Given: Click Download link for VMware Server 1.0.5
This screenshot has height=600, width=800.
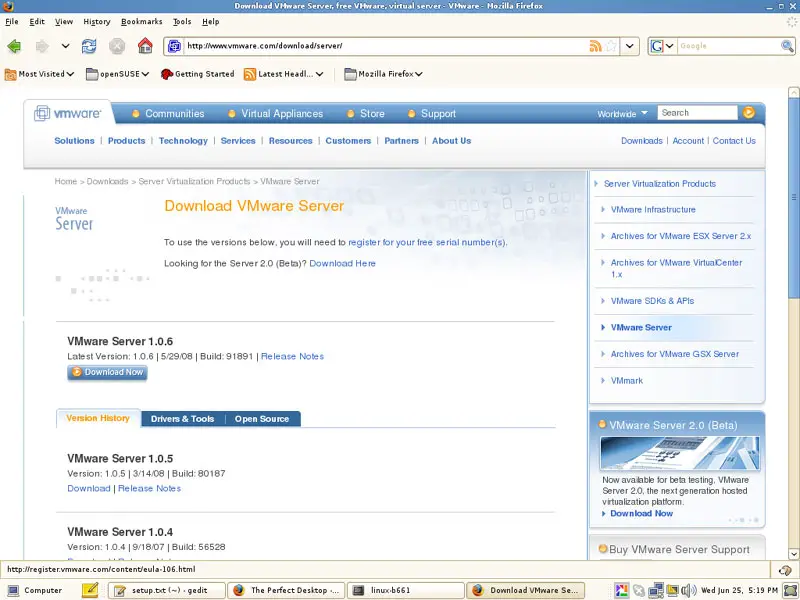Looking at the screenshot, I should click(x=89, y=489).
